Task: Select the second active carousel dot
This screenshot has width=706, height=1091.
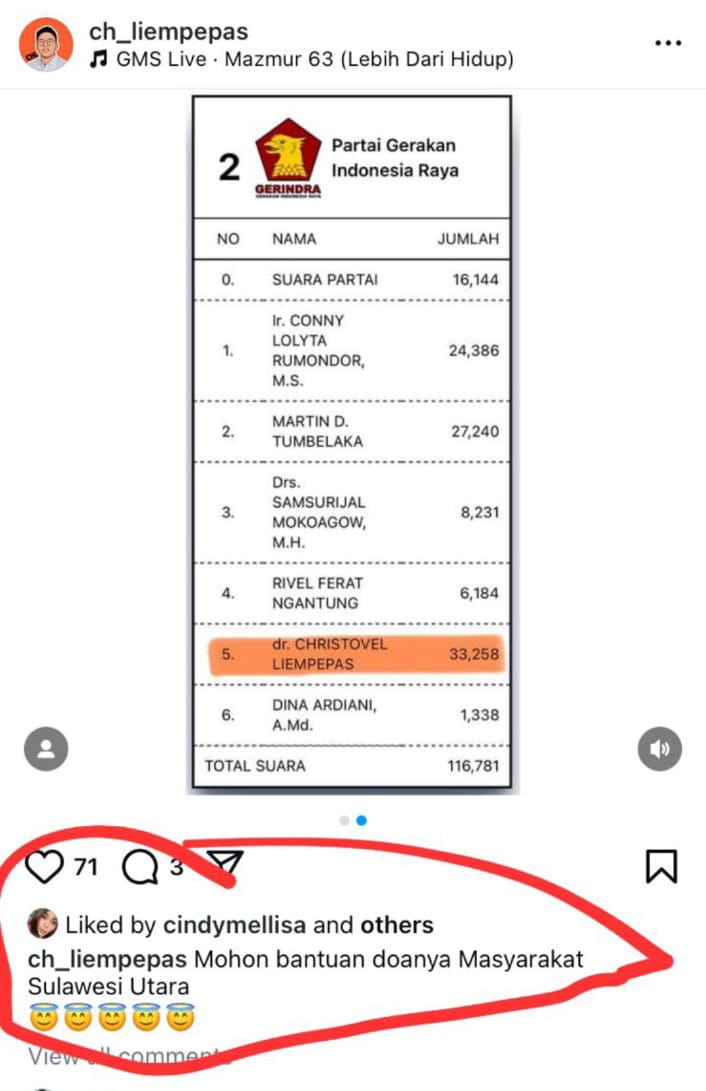Action: tap(361, 820)
